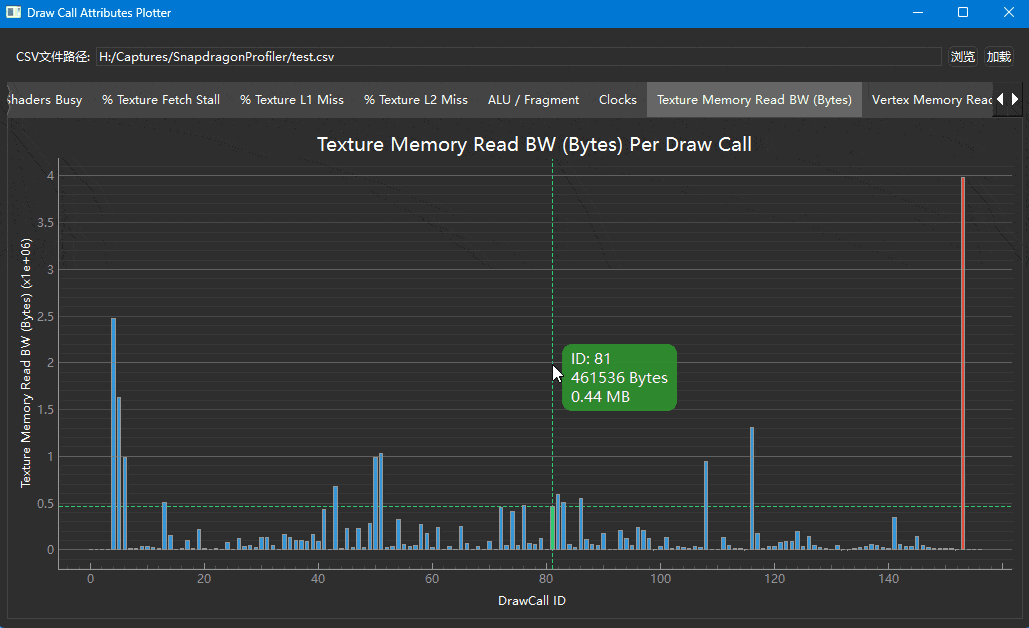The width and height of the screenshot is (1029, 628).
Task: Click the 加载 load button
Action: click(999, 56)
